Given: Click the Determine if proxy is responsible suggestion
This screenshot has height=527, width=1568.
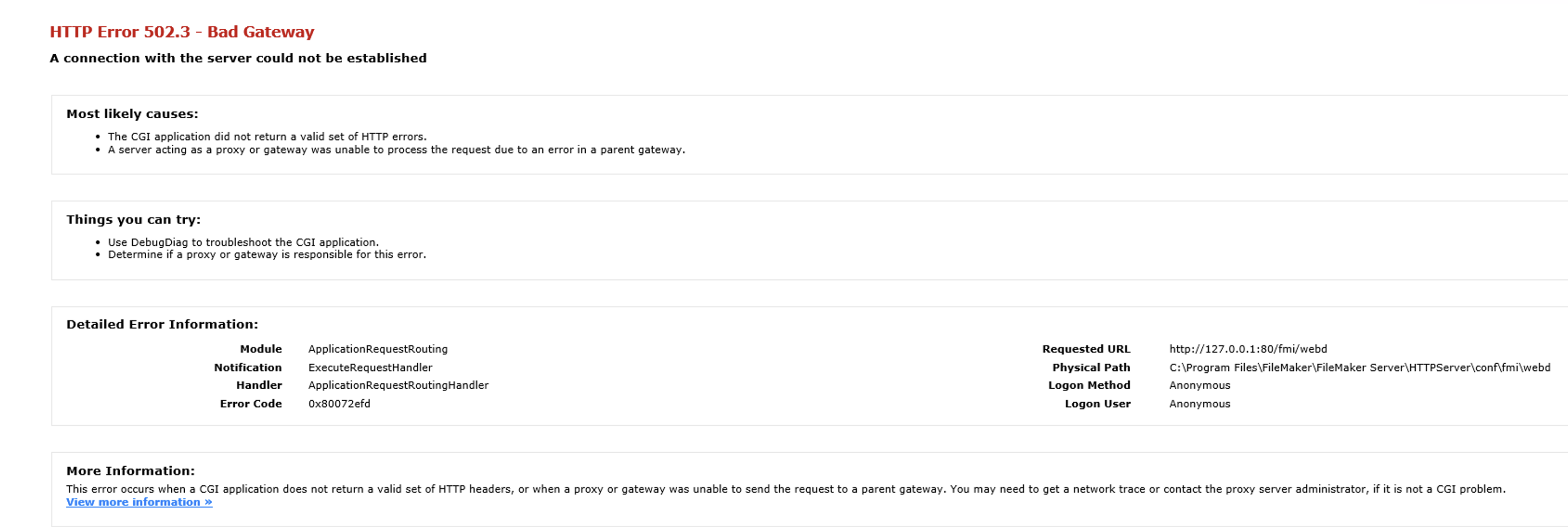Looking at the screenshot, I should pos(266,254).
